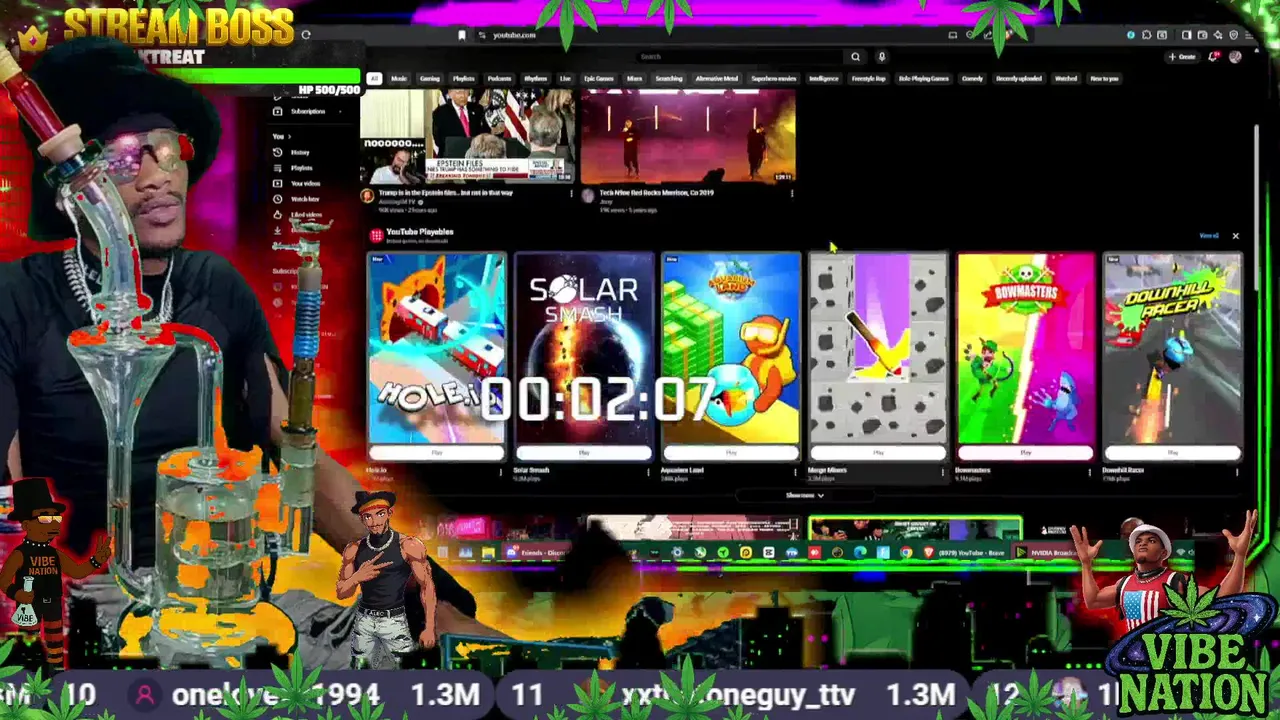Viewport: 1280px width, 720px height.
Task: Click the Create button
Action: (1182, 57)
